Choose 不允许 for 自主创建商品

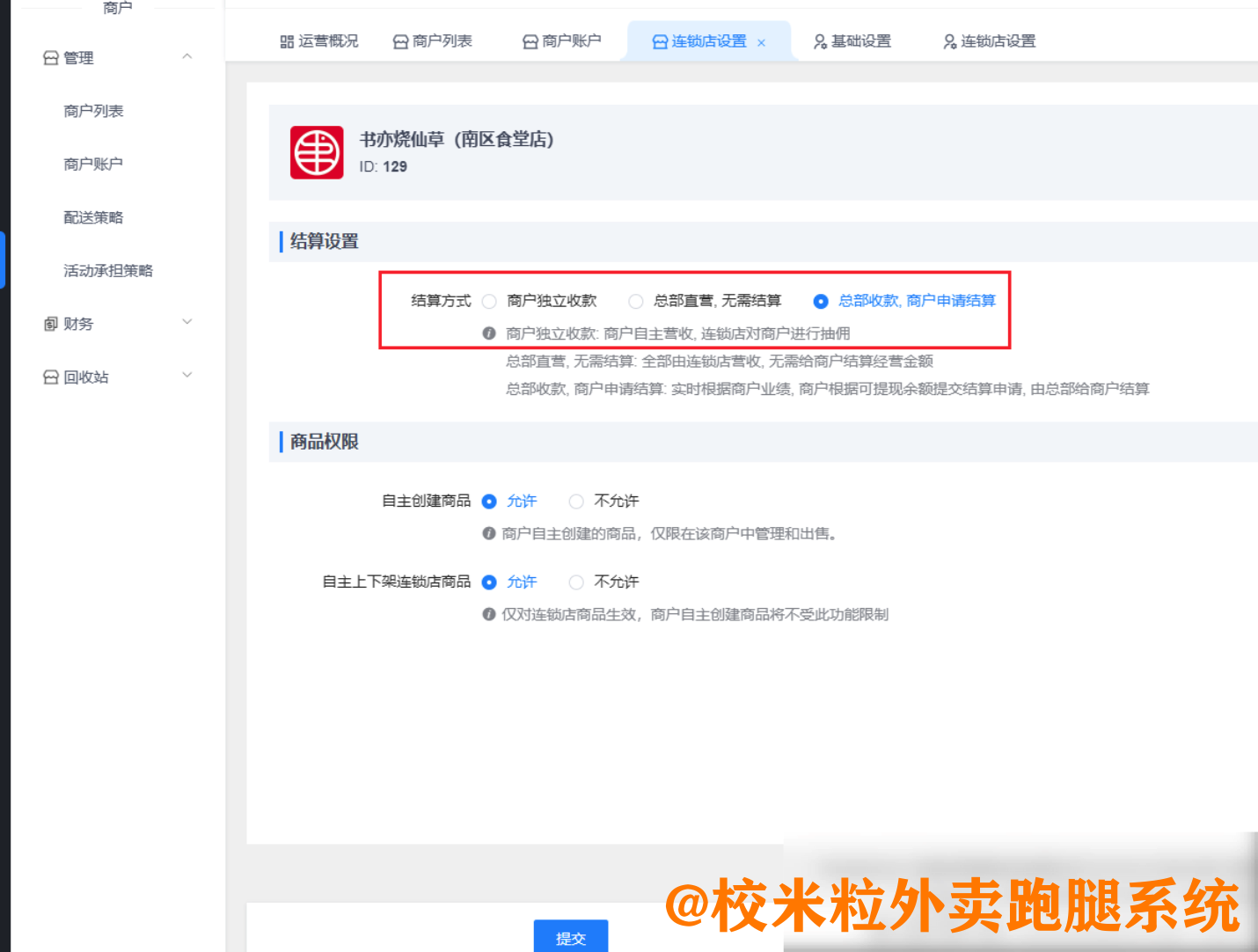pyautogui.click(x=576, y=502)
